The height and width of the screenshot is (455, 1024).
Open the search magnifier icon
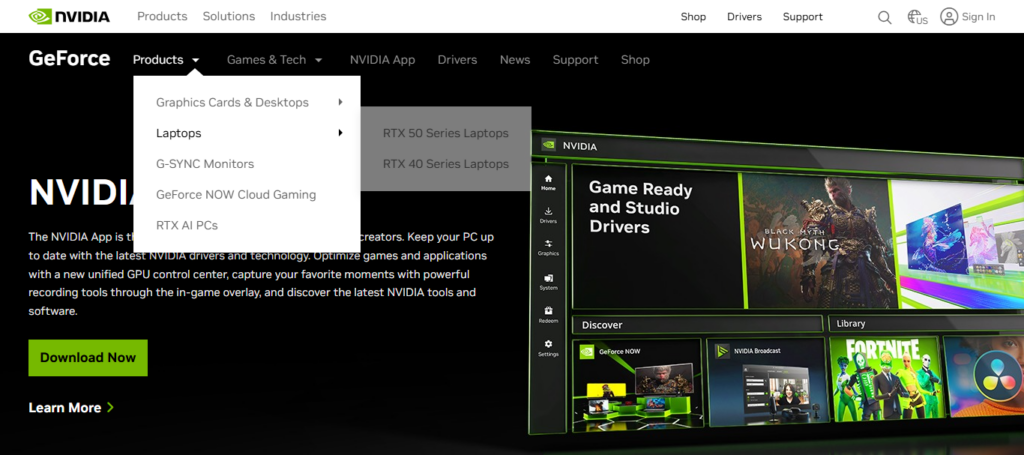click(x=884, y=18)
